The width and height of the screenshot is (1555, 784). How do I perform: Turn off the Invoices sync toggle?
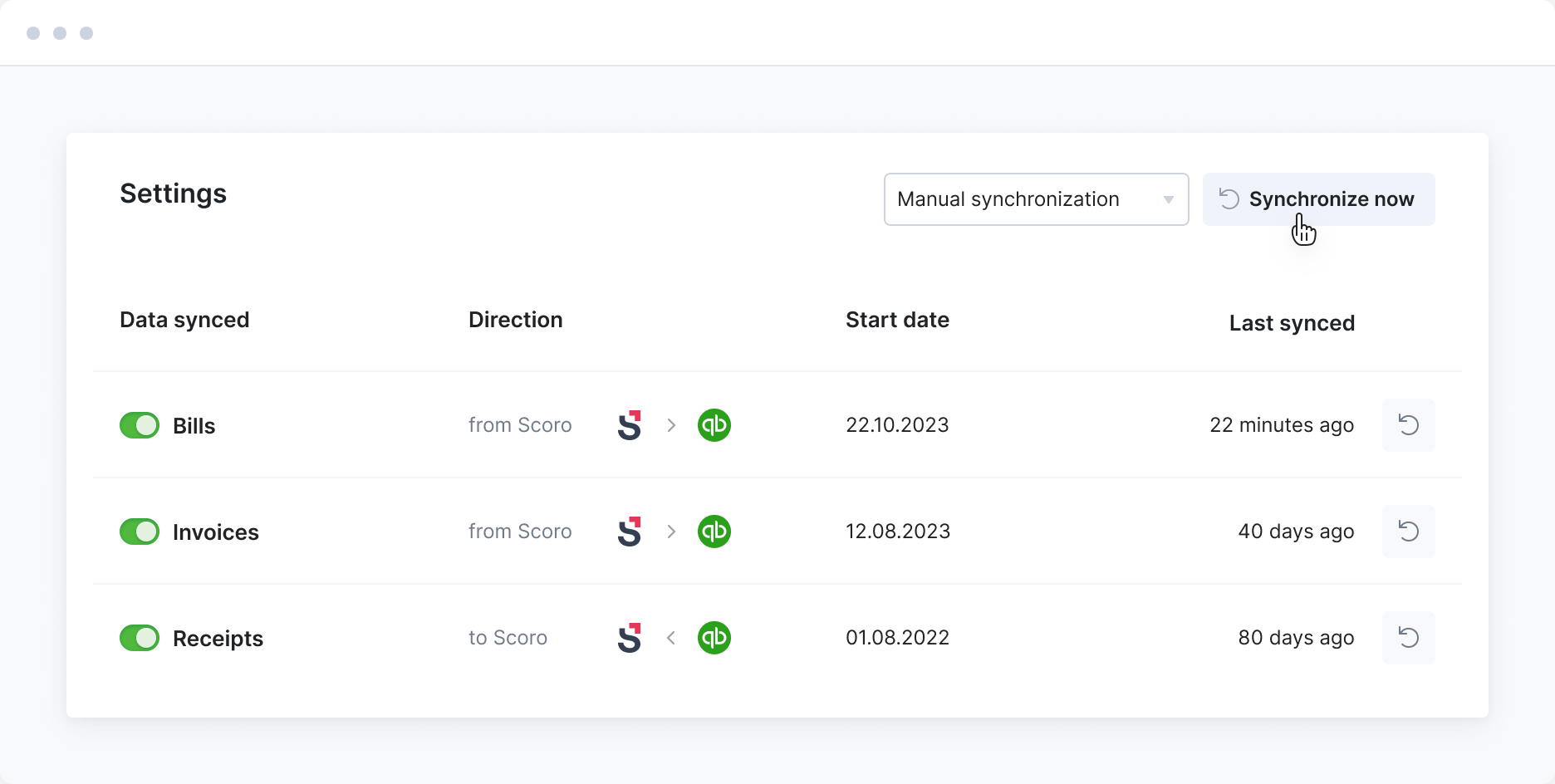point(140,532)
